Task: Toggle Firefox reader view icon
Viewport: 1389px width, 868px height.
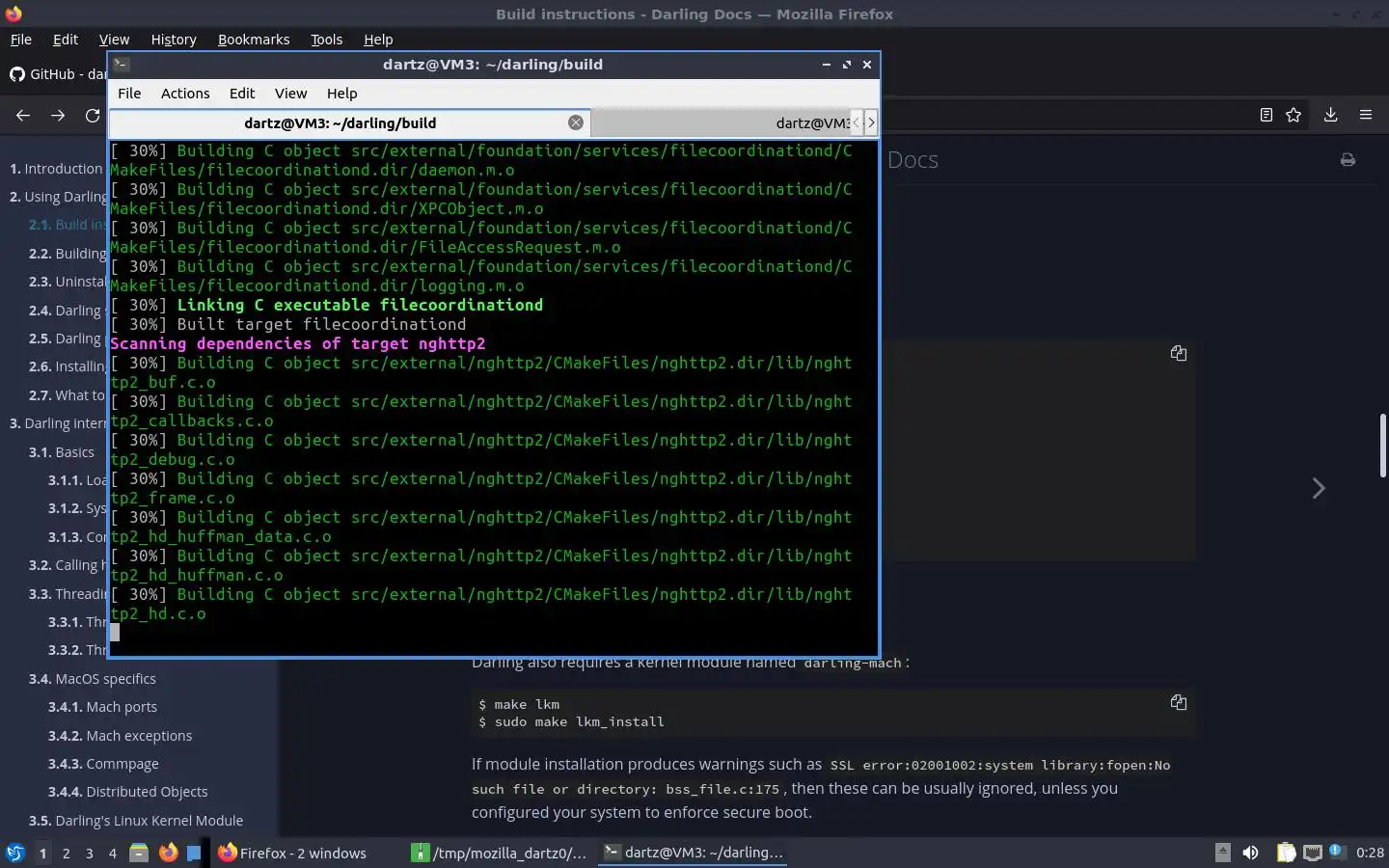Action: [1266, 115]
